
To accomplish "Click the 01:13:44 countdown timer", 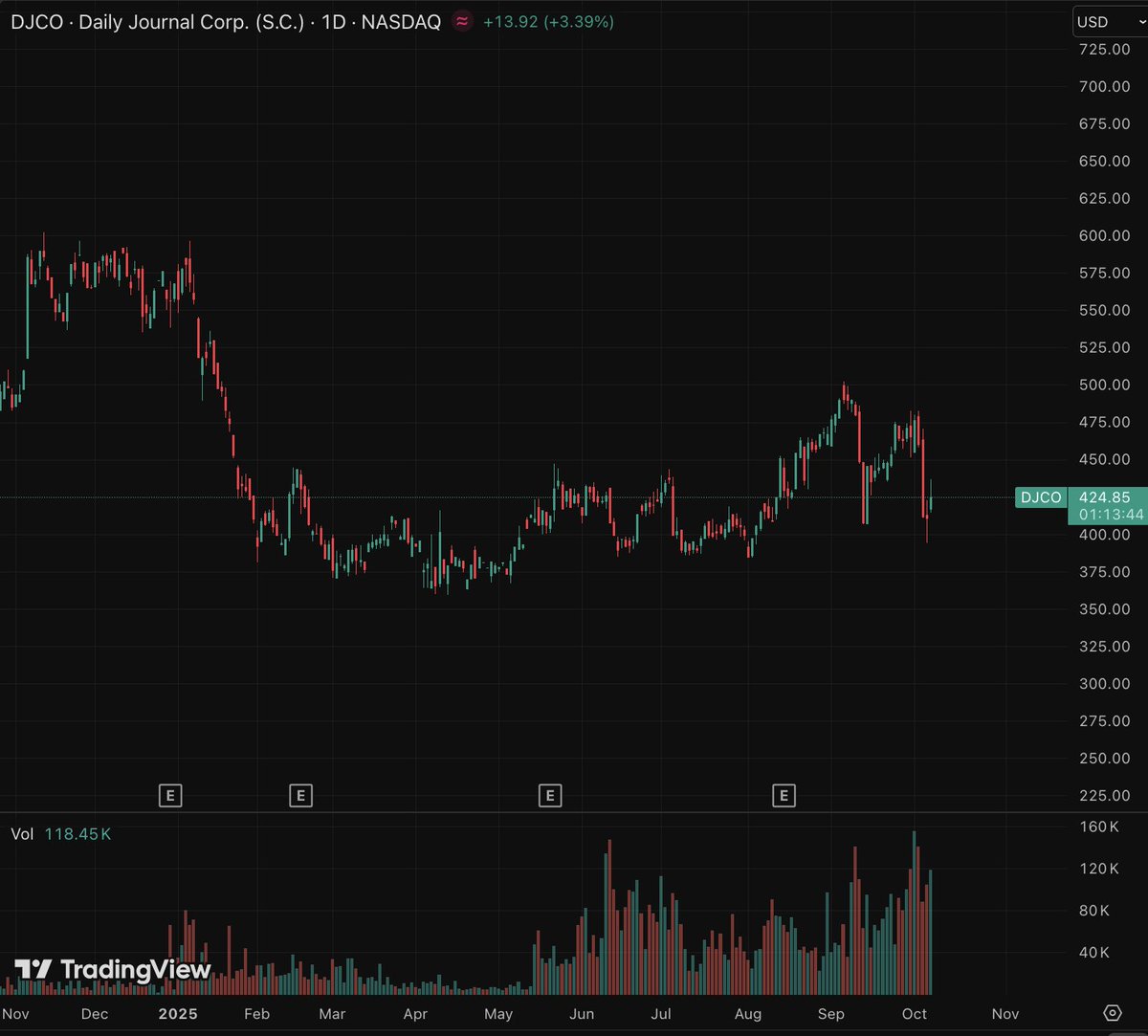I will (1110, 515).
